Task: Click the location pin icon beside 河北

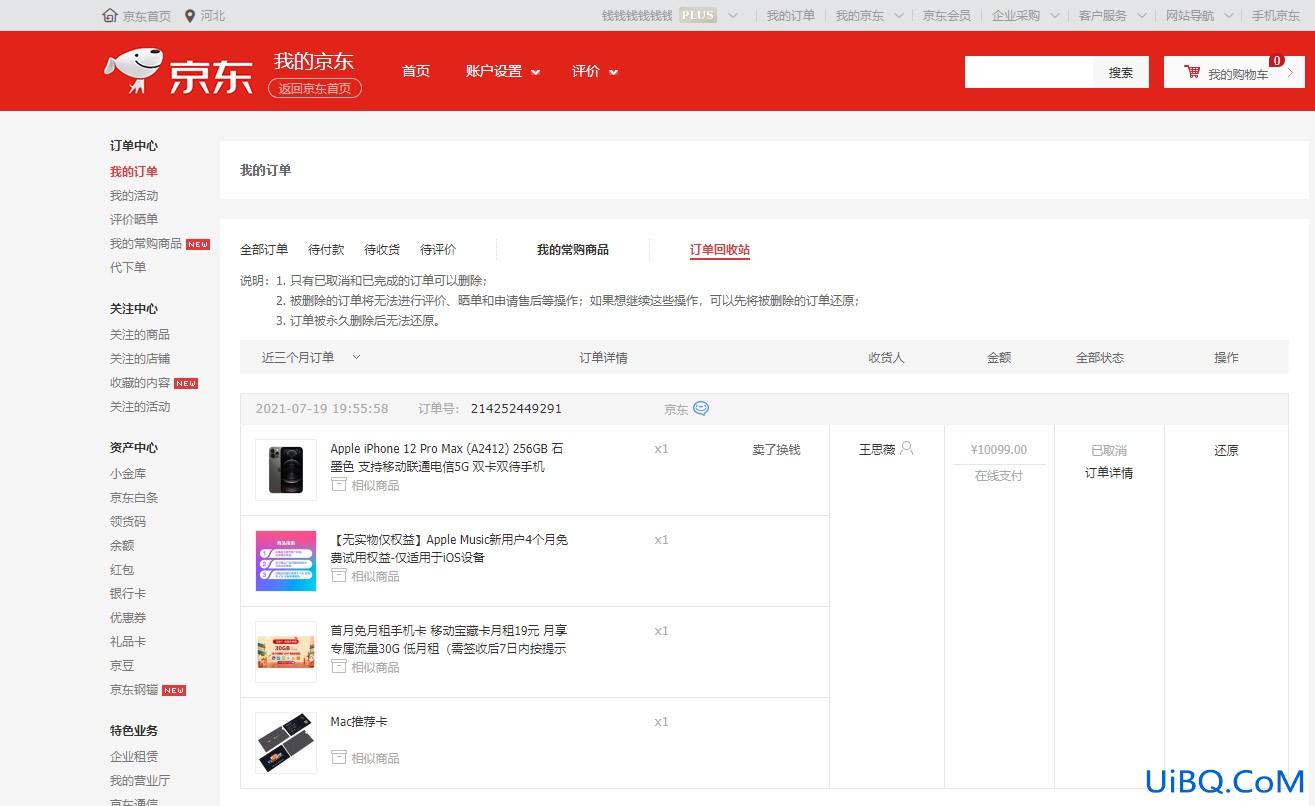Action: tap(190, 15)
